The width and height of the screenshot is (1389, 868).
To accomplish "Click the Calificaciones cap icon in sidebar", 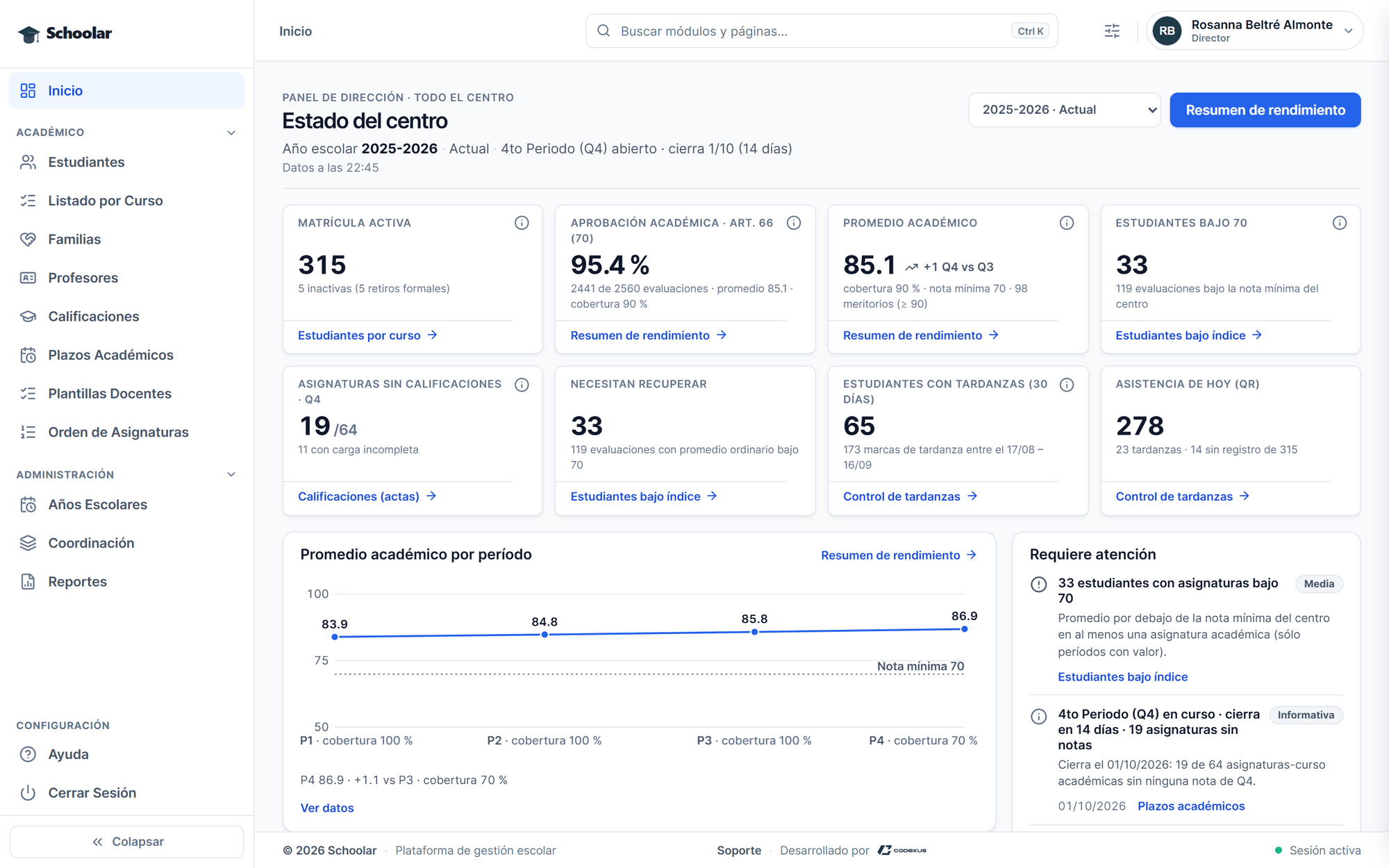I will pyautogui.click(x=28, y=317).
